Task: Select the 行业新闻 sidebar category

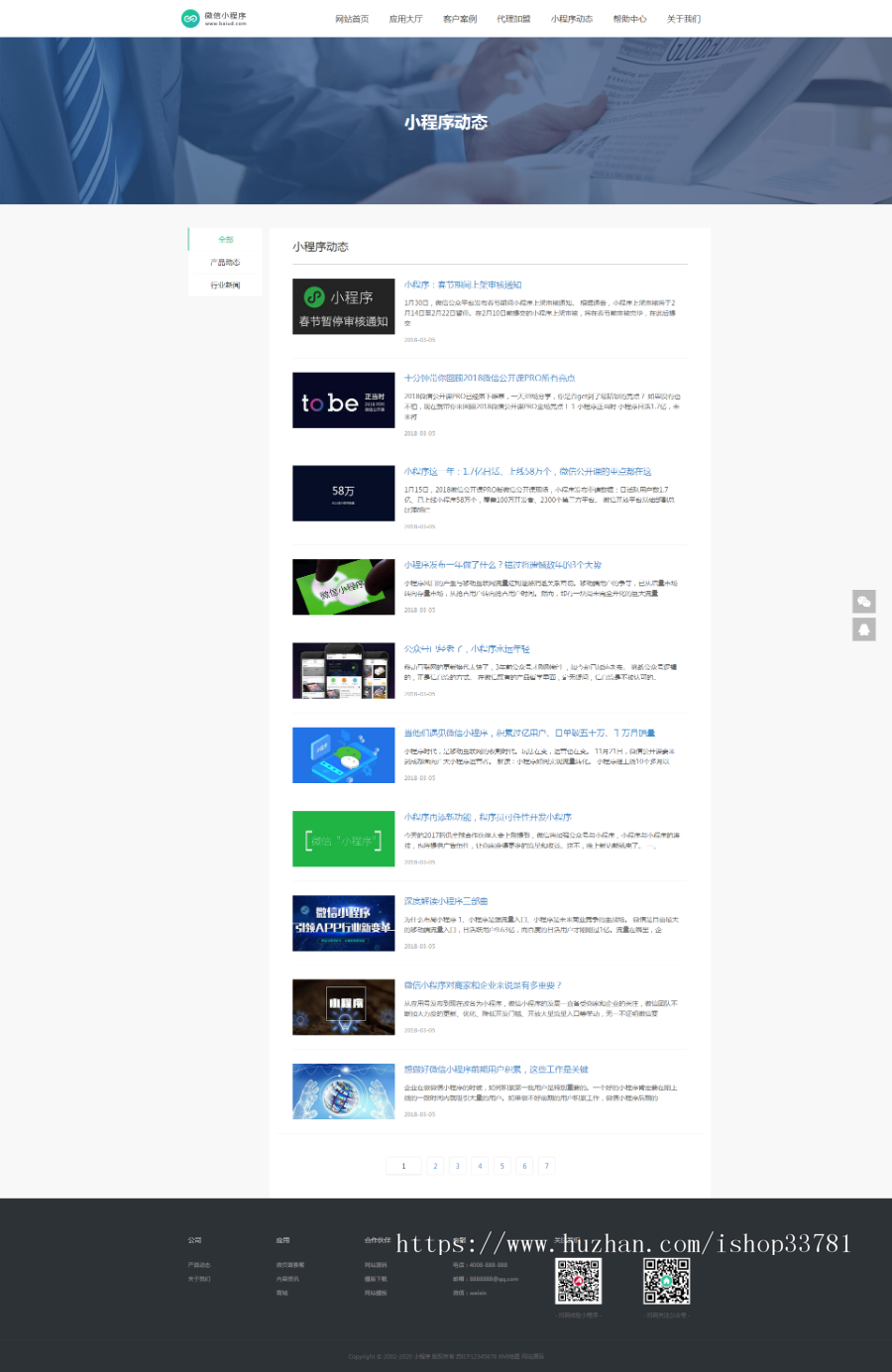Action: (226, 286)
